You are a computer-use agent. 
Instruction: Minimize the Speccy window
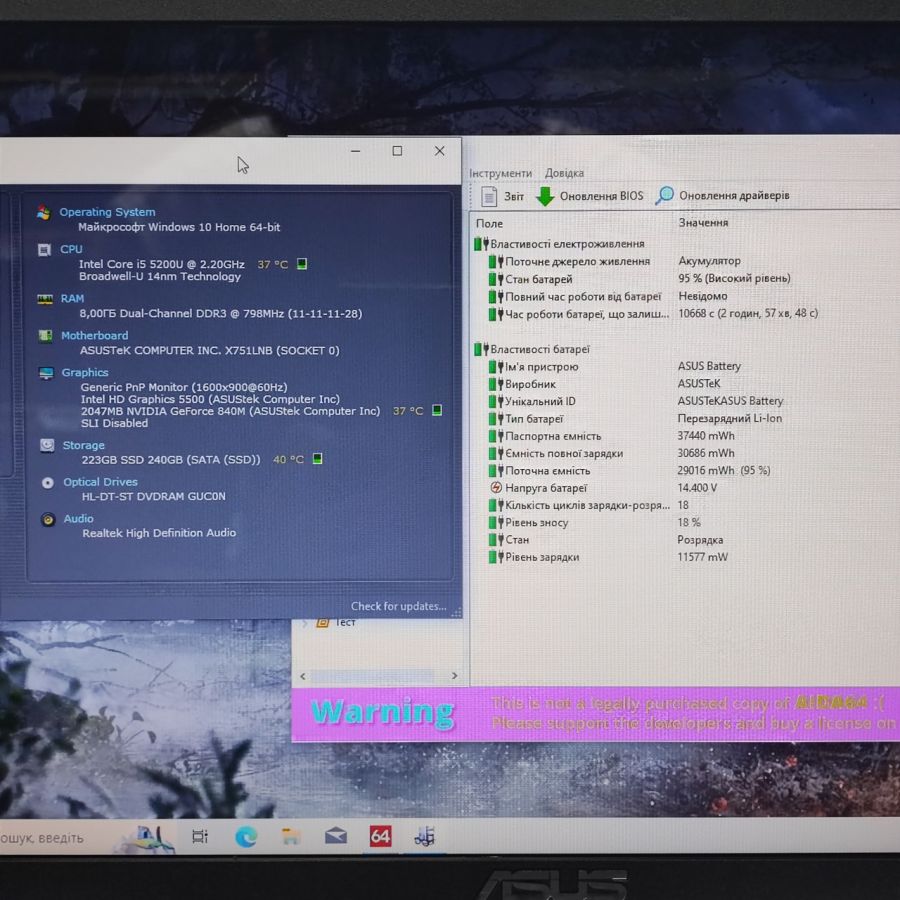(x=355, y=151)
